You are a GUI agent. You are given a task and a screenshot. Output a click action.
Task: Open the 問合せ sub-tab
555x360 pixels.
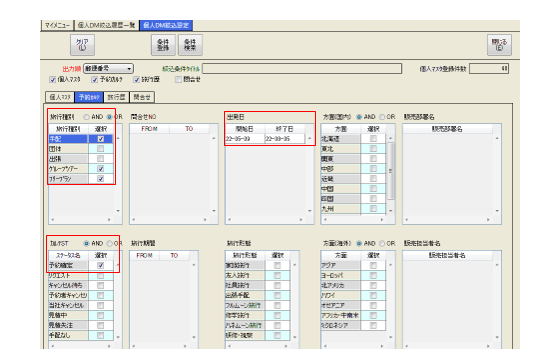coord(142,97)
